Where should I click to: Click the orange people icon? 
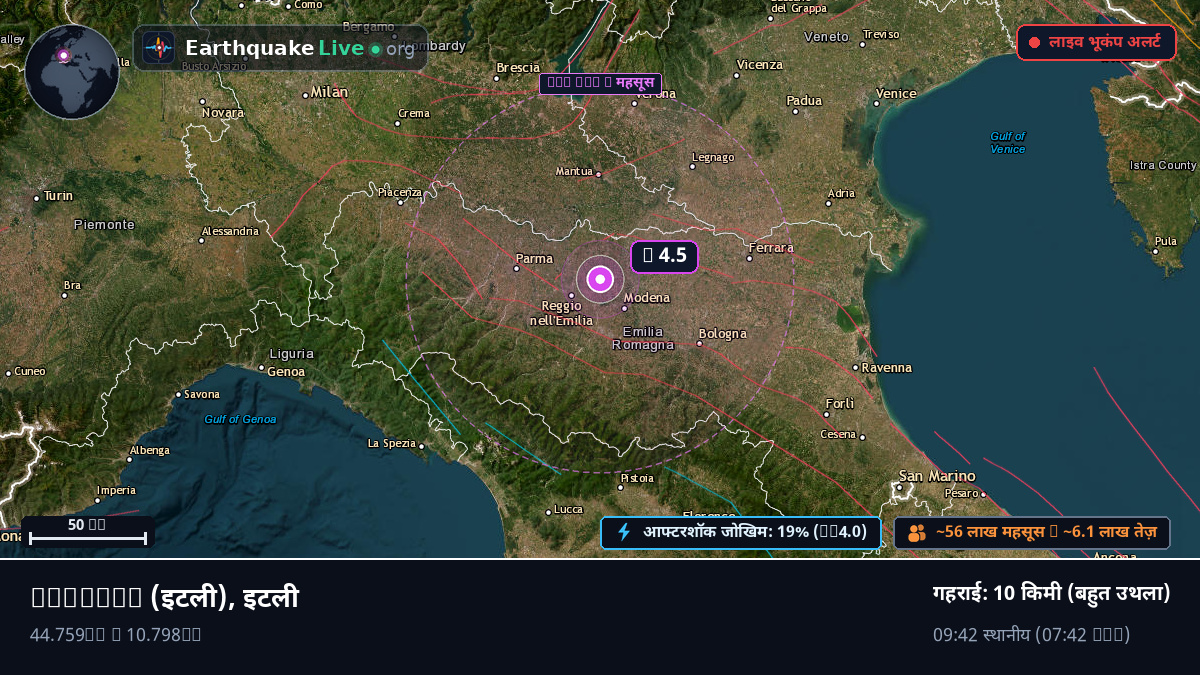click(x=916, y=533)
